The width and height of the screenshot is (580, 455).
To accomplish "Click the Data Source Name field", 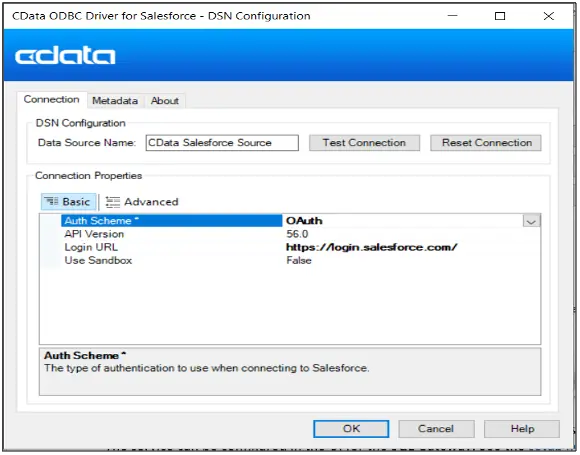I will tap(222, 143).
